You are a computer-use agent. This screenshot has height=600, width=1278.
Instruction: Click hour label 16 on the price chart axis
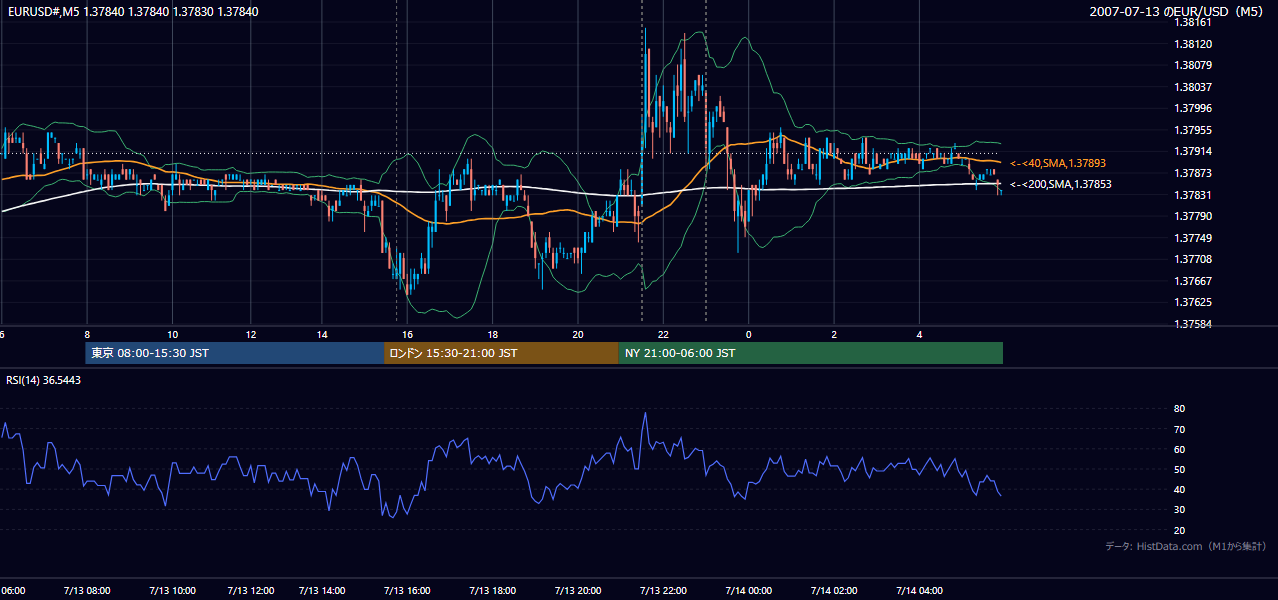[x=407, y=335]
